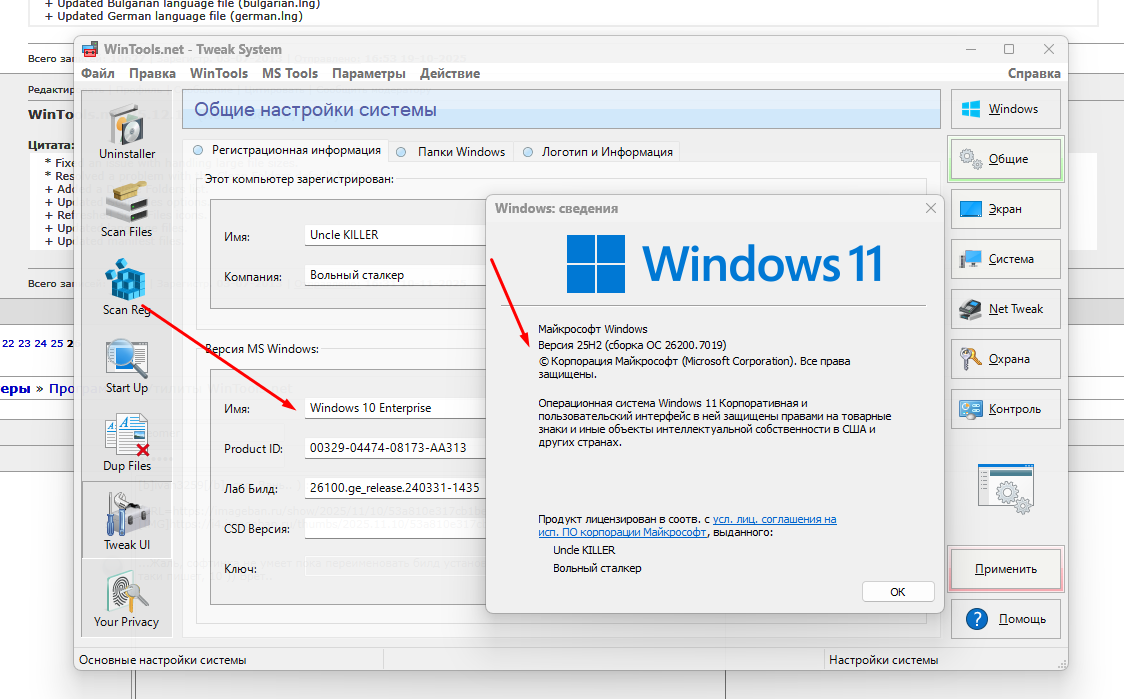Click the Помощь help button

1006,619
